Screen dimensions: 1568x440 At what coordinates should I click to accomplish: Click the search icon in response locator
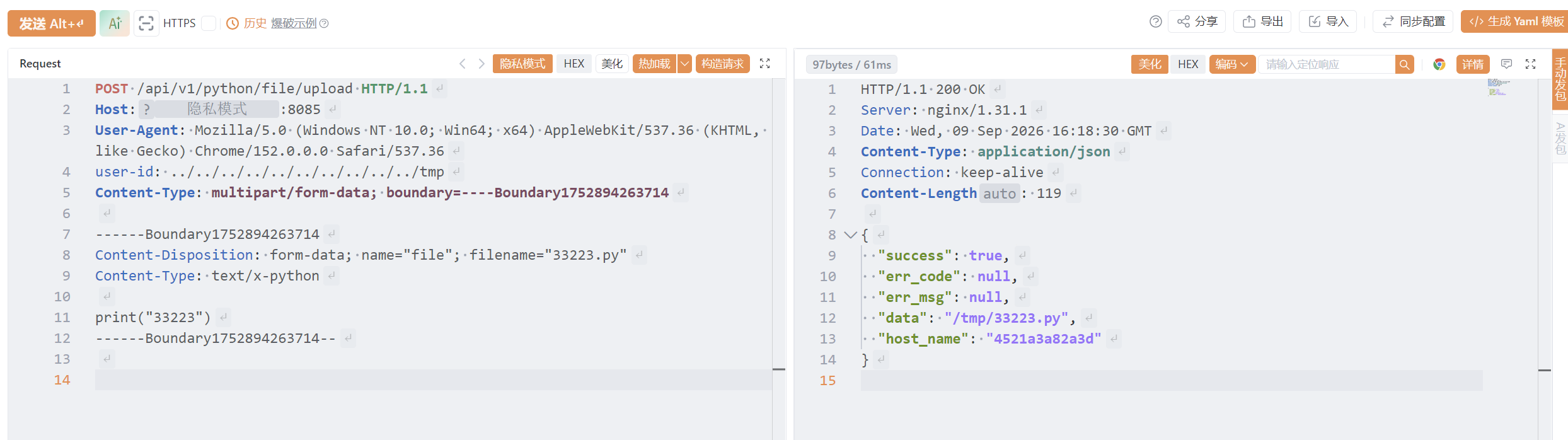tap(1404, 64)
